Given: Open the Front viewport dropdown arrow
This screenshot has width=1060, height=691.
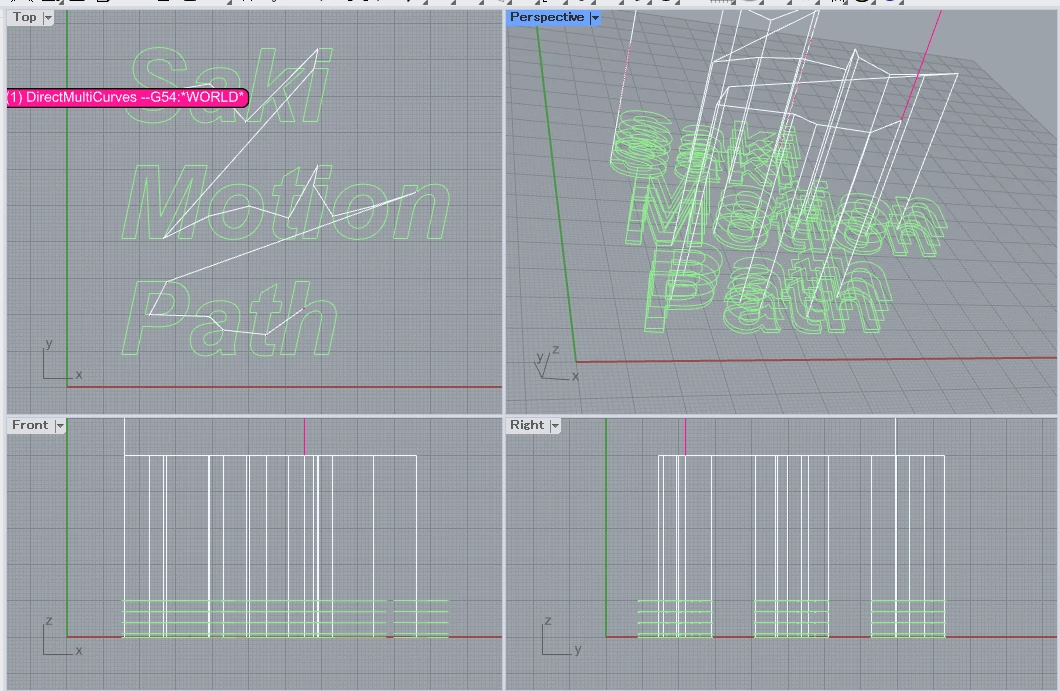Looking at the screenshot, I should pos(59,426).
